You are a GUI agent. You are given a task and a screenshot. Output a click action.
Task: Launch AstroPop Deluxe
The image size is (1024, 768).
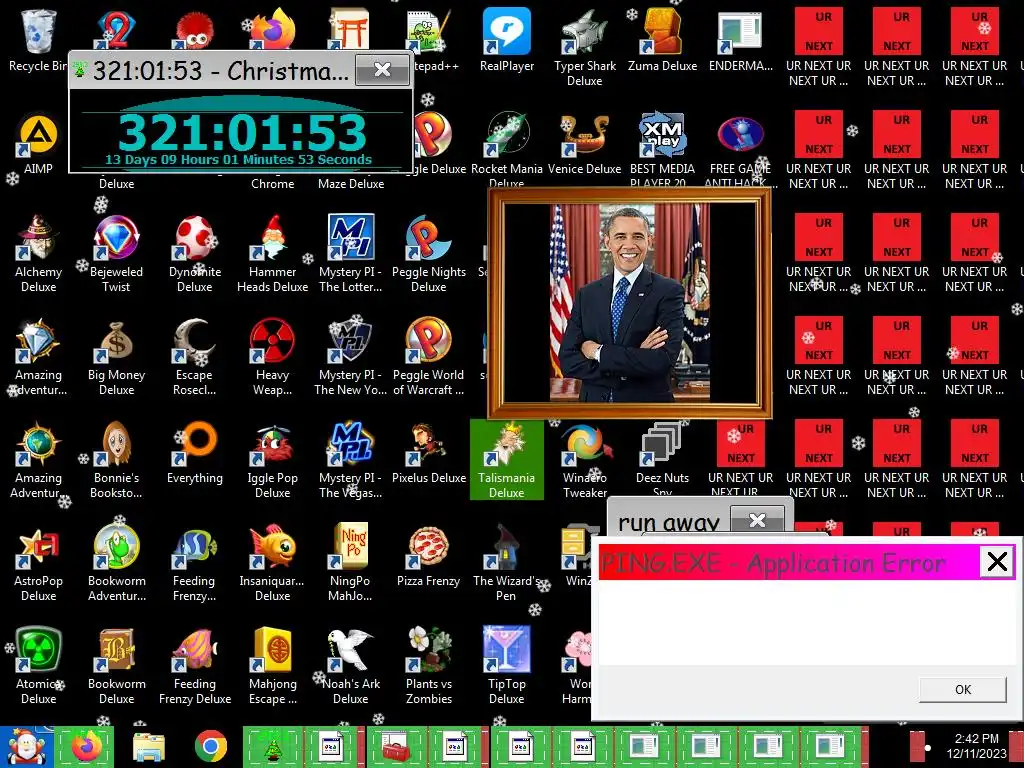38,562
